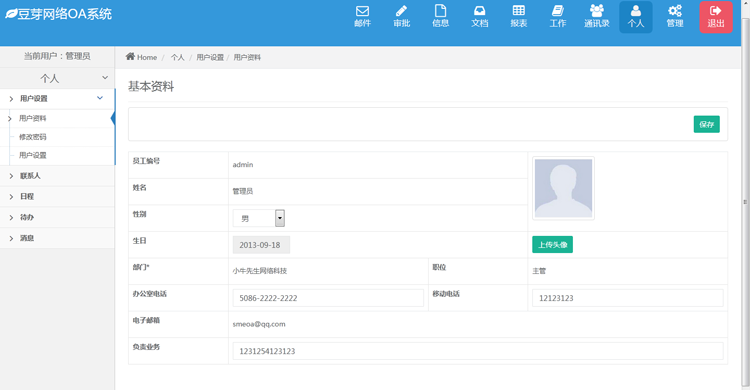750x390 pixels.
Task: Click the user avatar placeholder image
Action: [563, 188]
